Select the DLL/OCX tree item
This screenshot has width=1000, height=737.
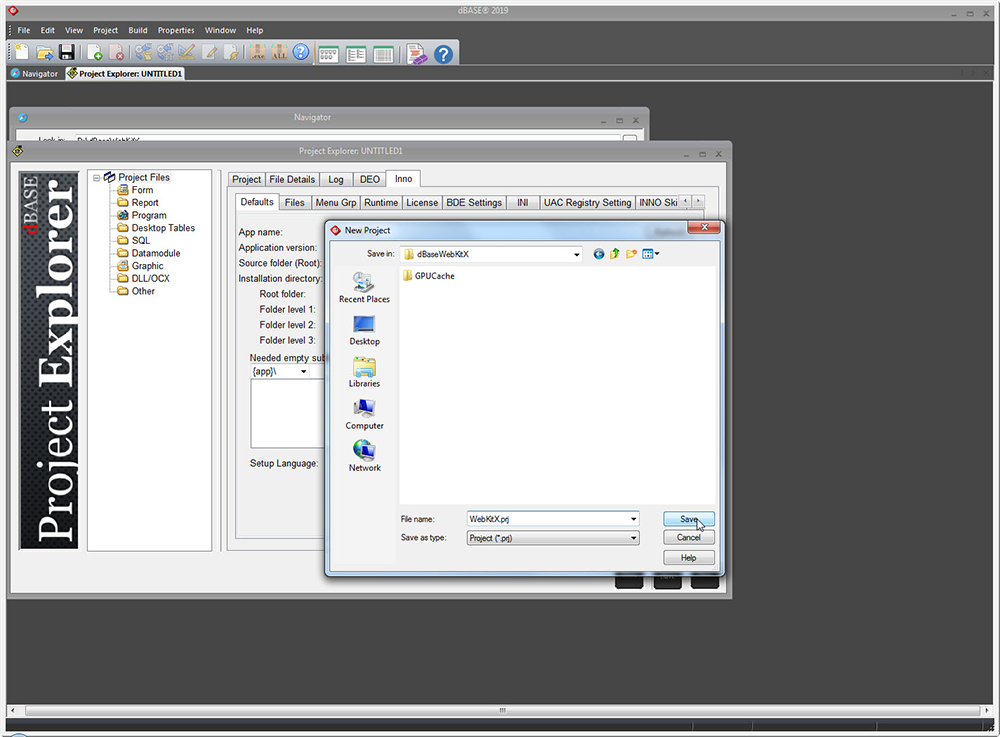click(143, 279)
